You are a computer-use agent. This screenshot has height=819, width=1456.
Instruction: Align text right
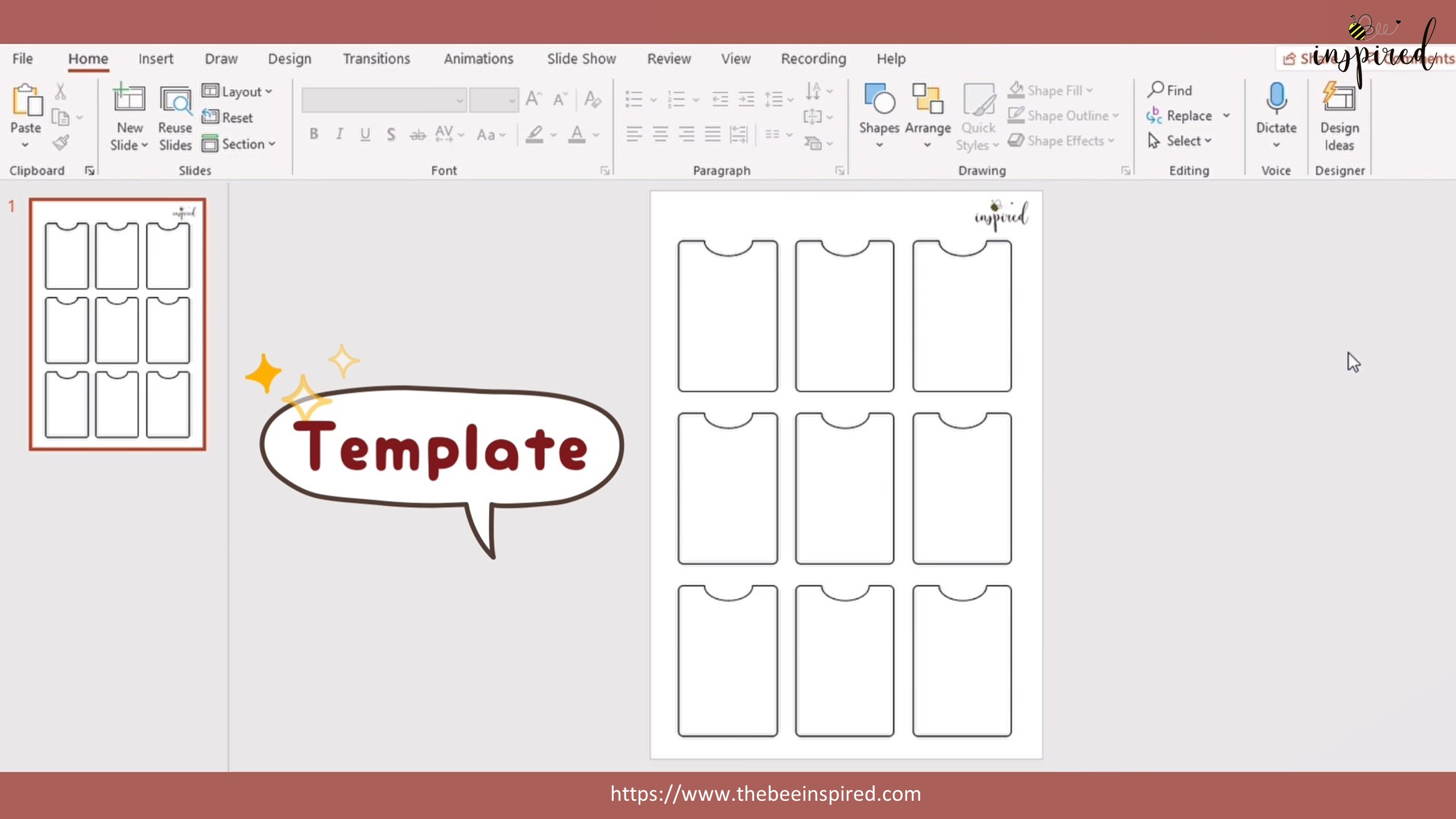686,134
